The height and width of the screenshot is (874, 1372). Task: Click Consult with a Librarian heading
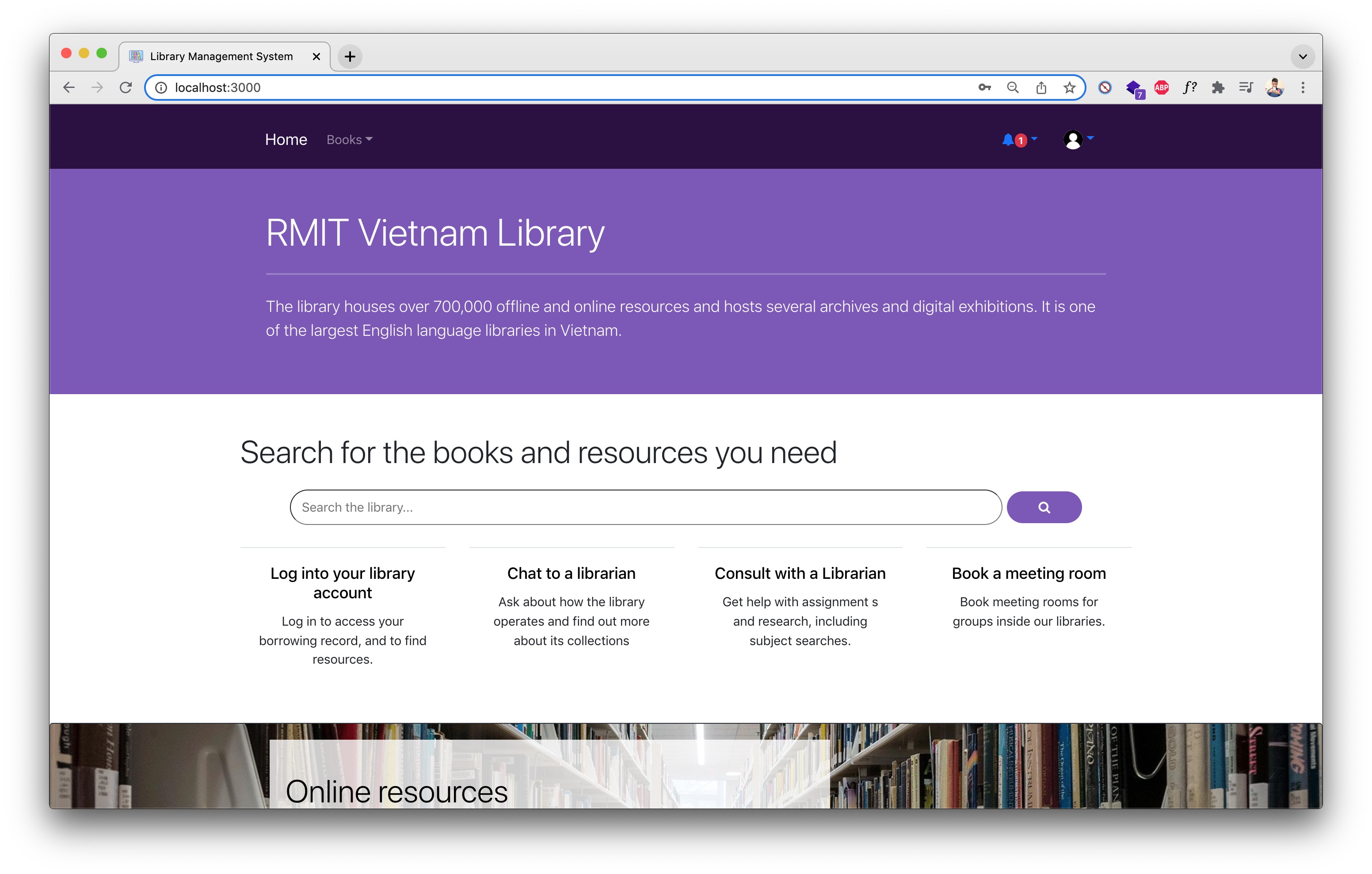(800, 573)
